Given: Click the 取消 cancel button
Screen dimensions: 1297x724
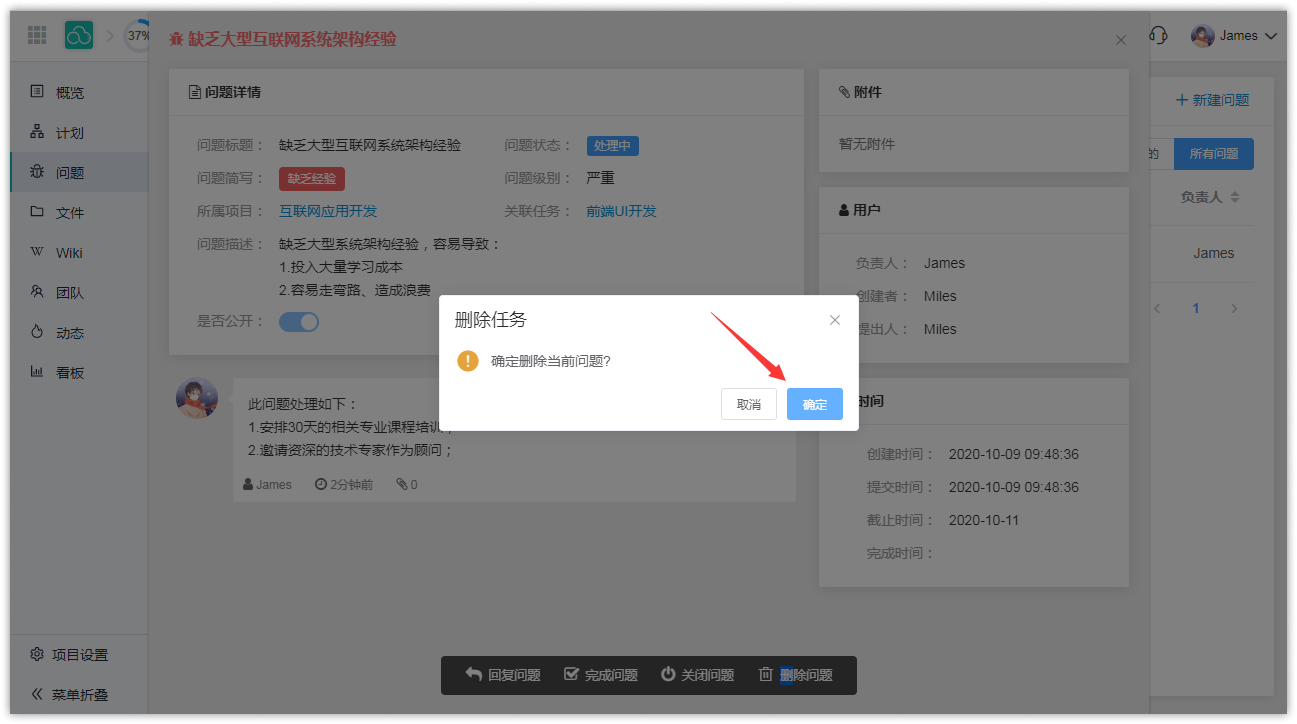Looking at the screenshot, I should point(748,404).
